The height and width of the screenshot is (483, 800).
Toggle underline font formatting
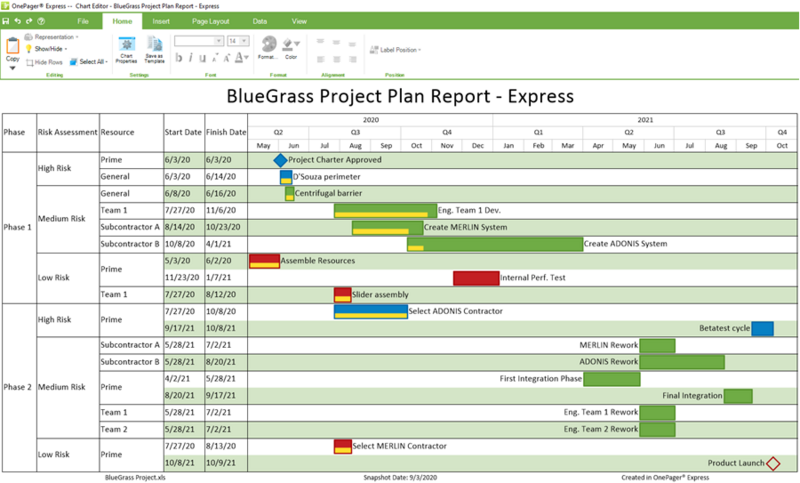[203, 58]
